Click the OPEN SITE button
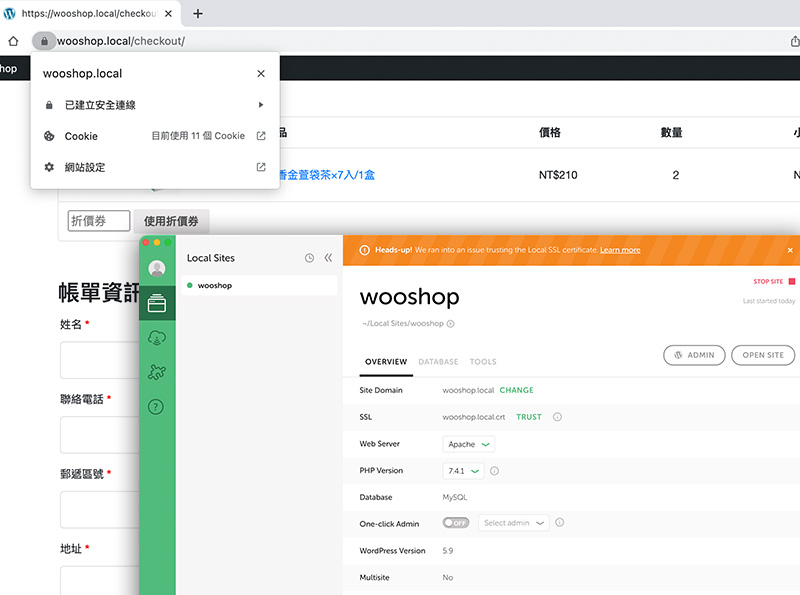 click(x=763, y=355)
